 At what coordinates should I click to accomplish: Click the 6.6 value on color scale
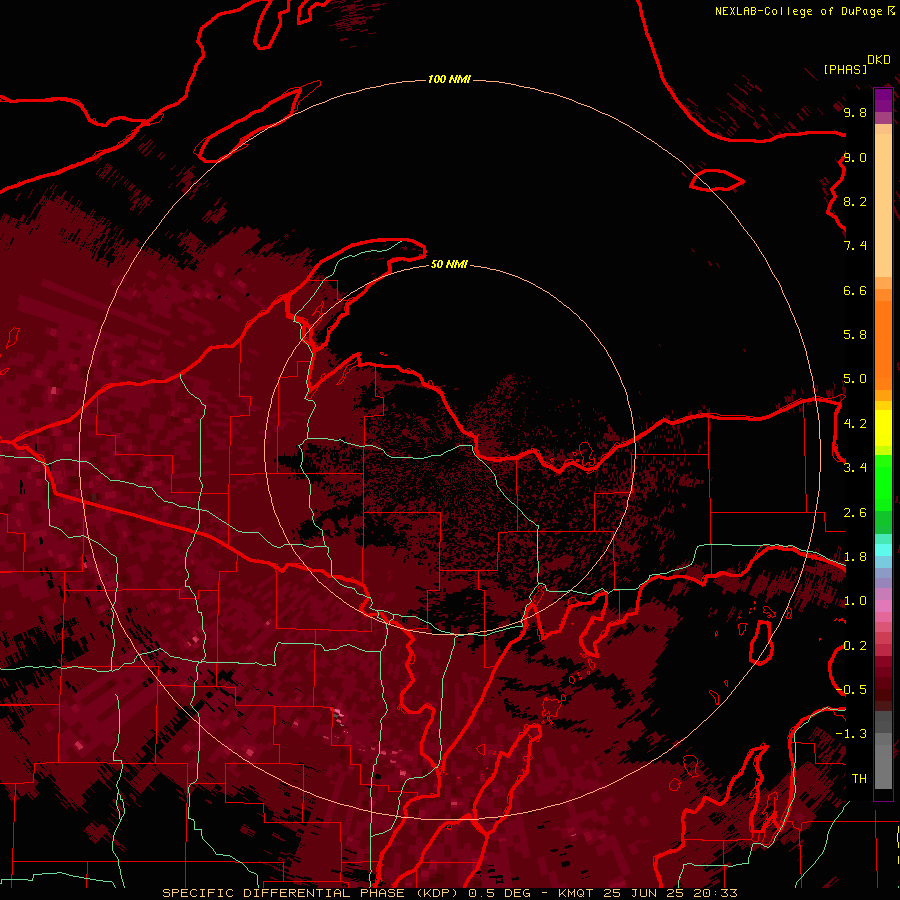[x=855, y=290]
